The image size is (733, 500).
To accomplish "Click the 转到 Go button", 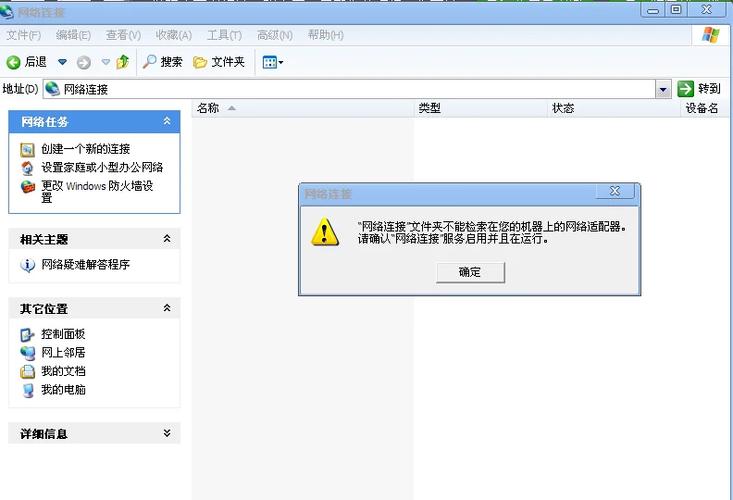I will coord(699,88).
